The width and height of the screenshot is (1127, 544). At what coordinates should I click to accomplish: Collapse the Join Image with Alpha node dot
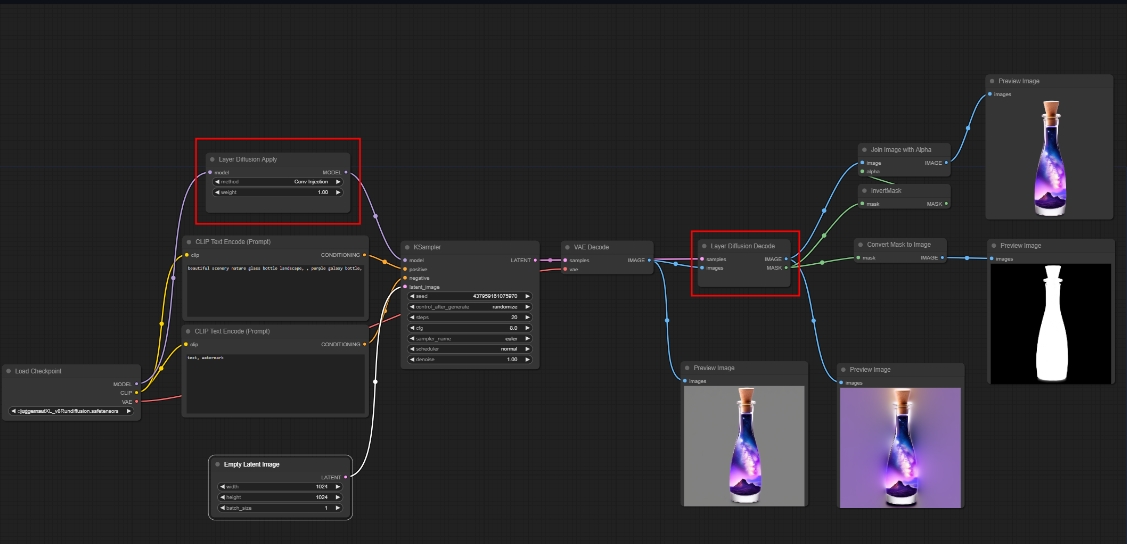point(862,150)
